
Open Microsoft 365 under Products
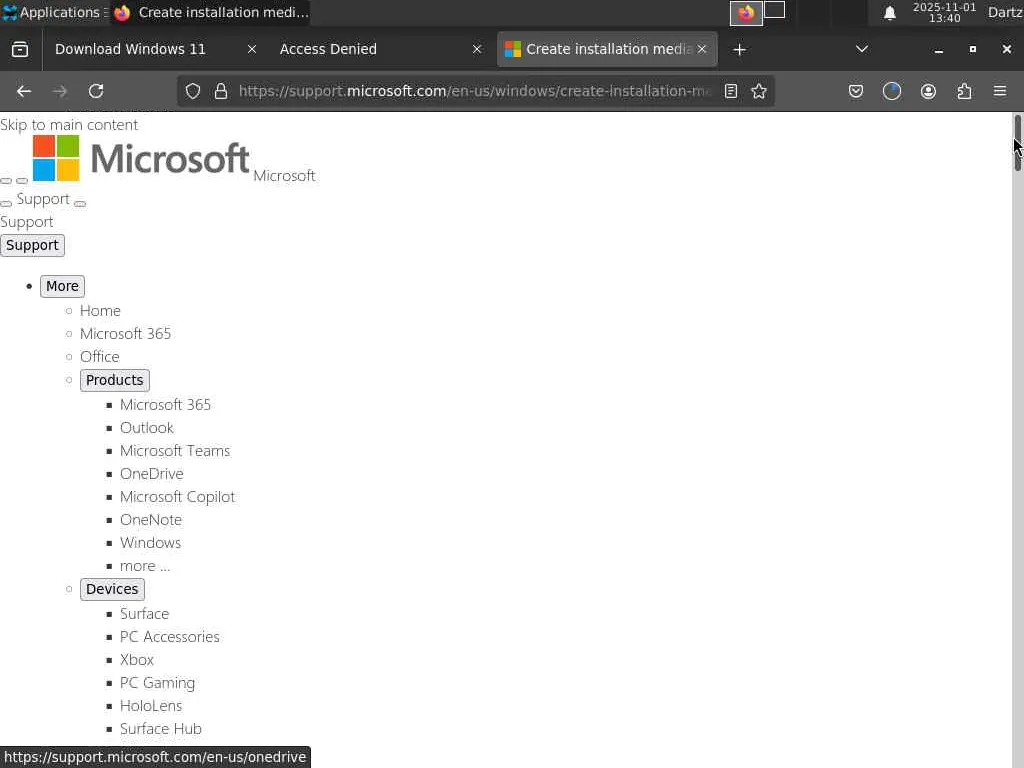point(165,405)
